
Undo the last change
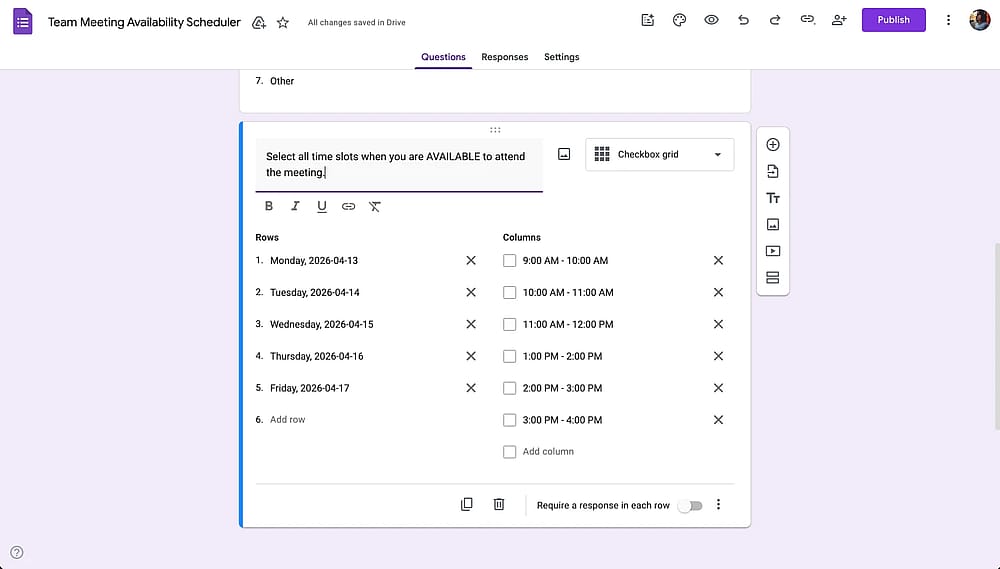pyautogui.click(x=743, y=20)
